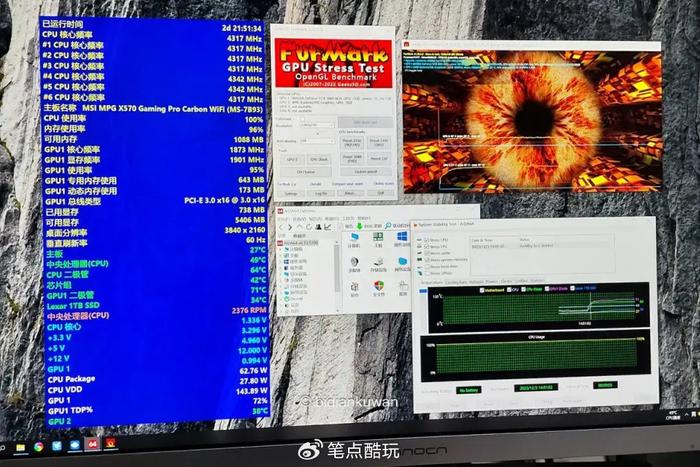Switch to AIDA64 via its red 64 taskbar icon
Screen dimensions: 700x467
pyautogui.click(x=92, y=444)
